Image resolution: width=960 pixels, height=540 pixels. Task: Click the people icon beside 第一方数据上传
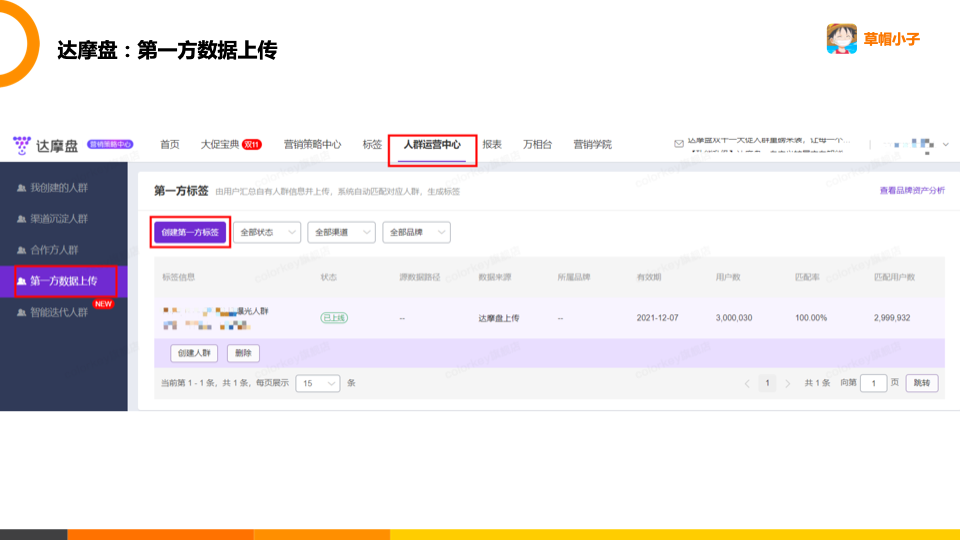point(21,281)
